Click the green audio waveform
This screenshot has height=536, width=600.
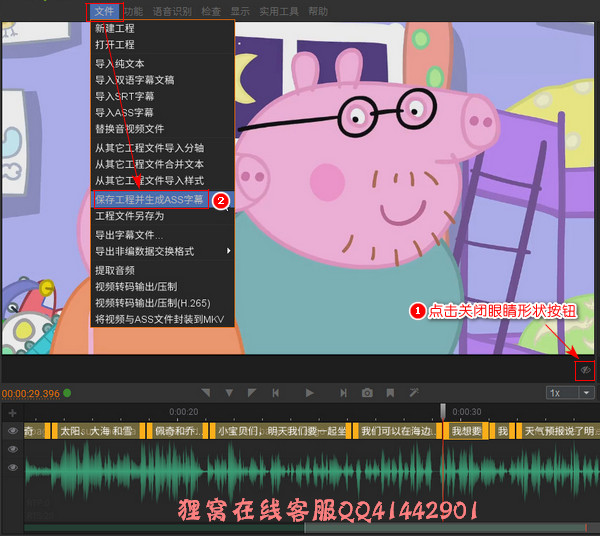tap(311, 470)
